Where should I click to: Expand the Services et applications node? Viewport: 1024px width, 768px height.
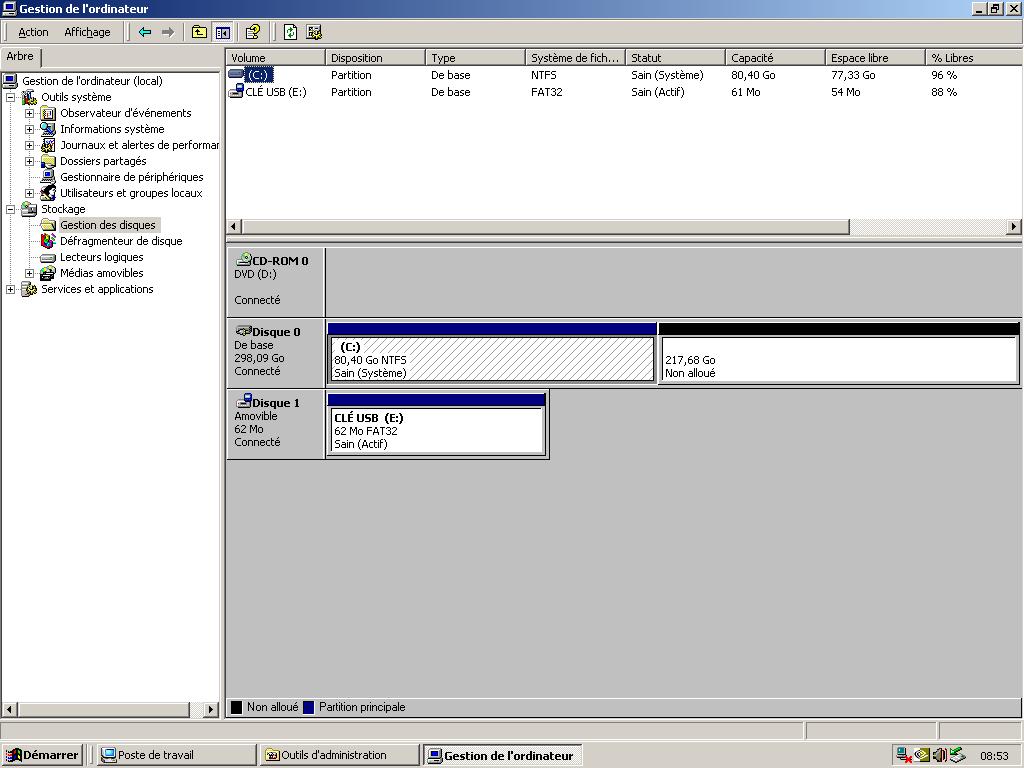click(10, 289)
